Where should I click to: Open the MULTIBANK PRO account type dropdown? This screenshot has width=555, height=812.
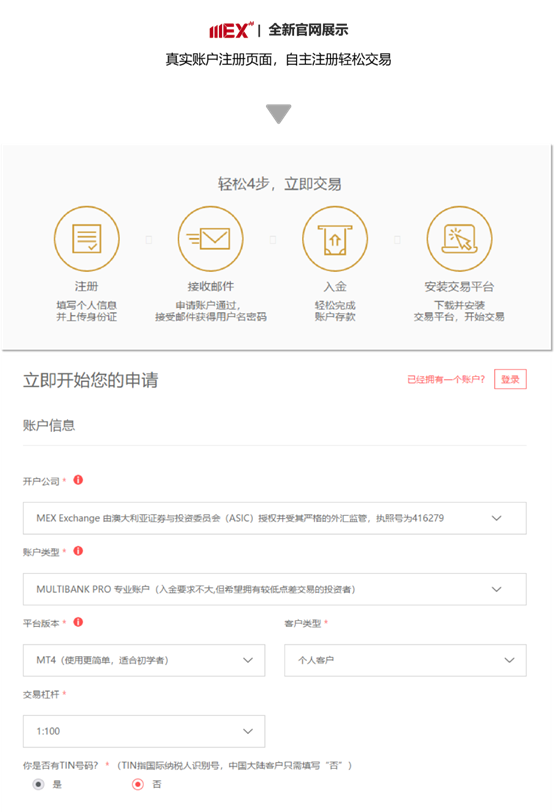click(x=274, y=589)
